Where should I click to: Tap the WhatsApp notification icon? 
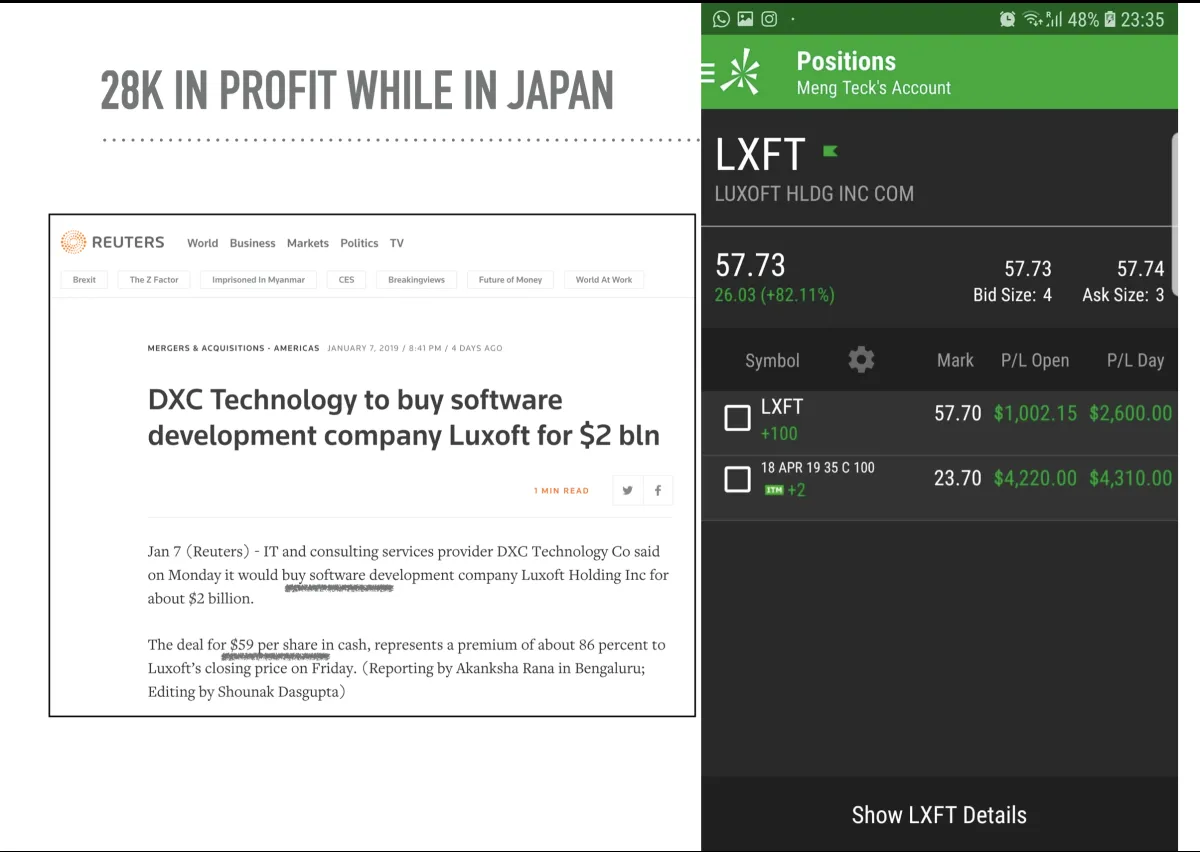(721, 18)
